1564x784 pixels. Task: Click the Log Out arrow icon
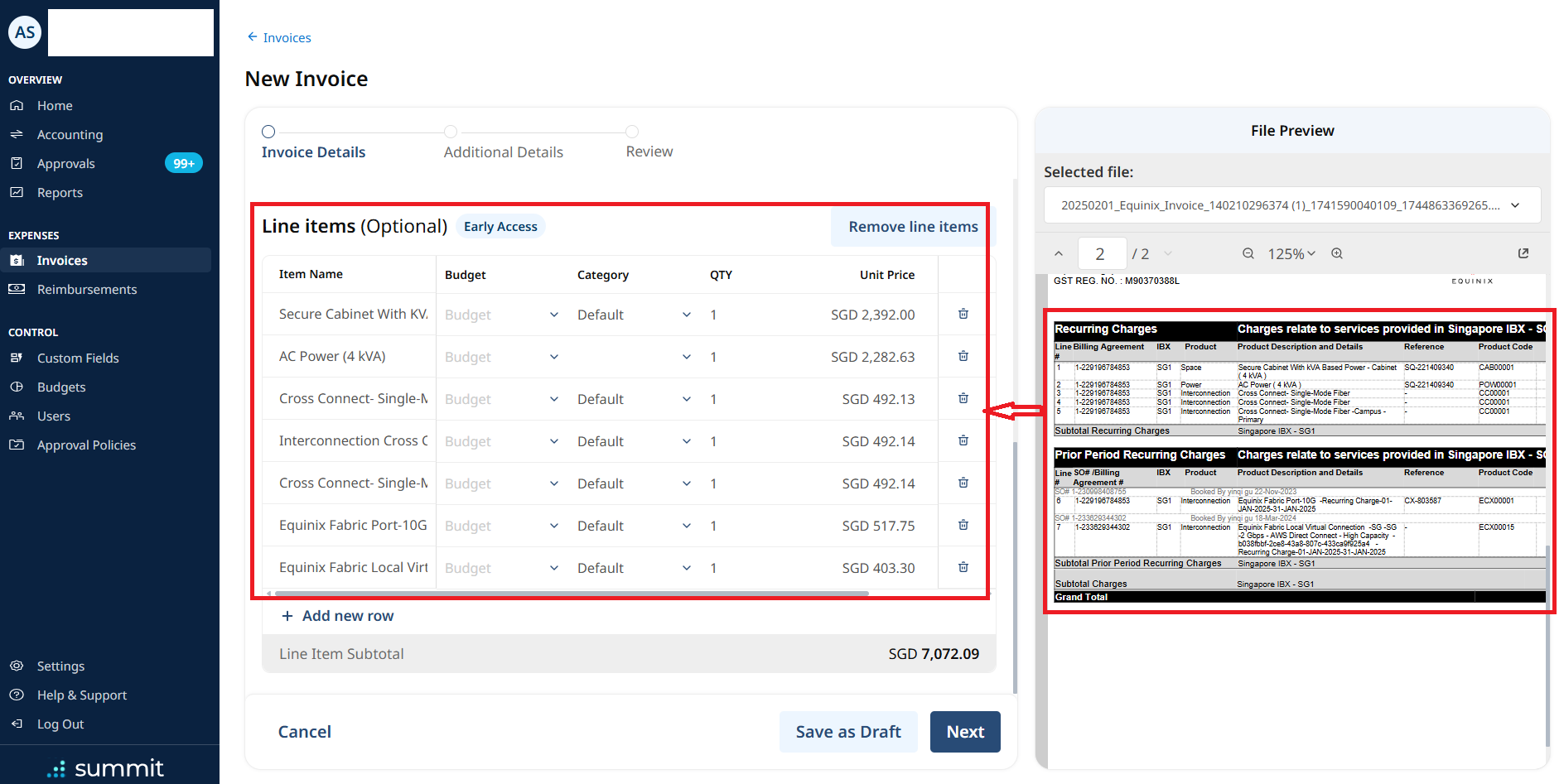(x=17, y=724)
